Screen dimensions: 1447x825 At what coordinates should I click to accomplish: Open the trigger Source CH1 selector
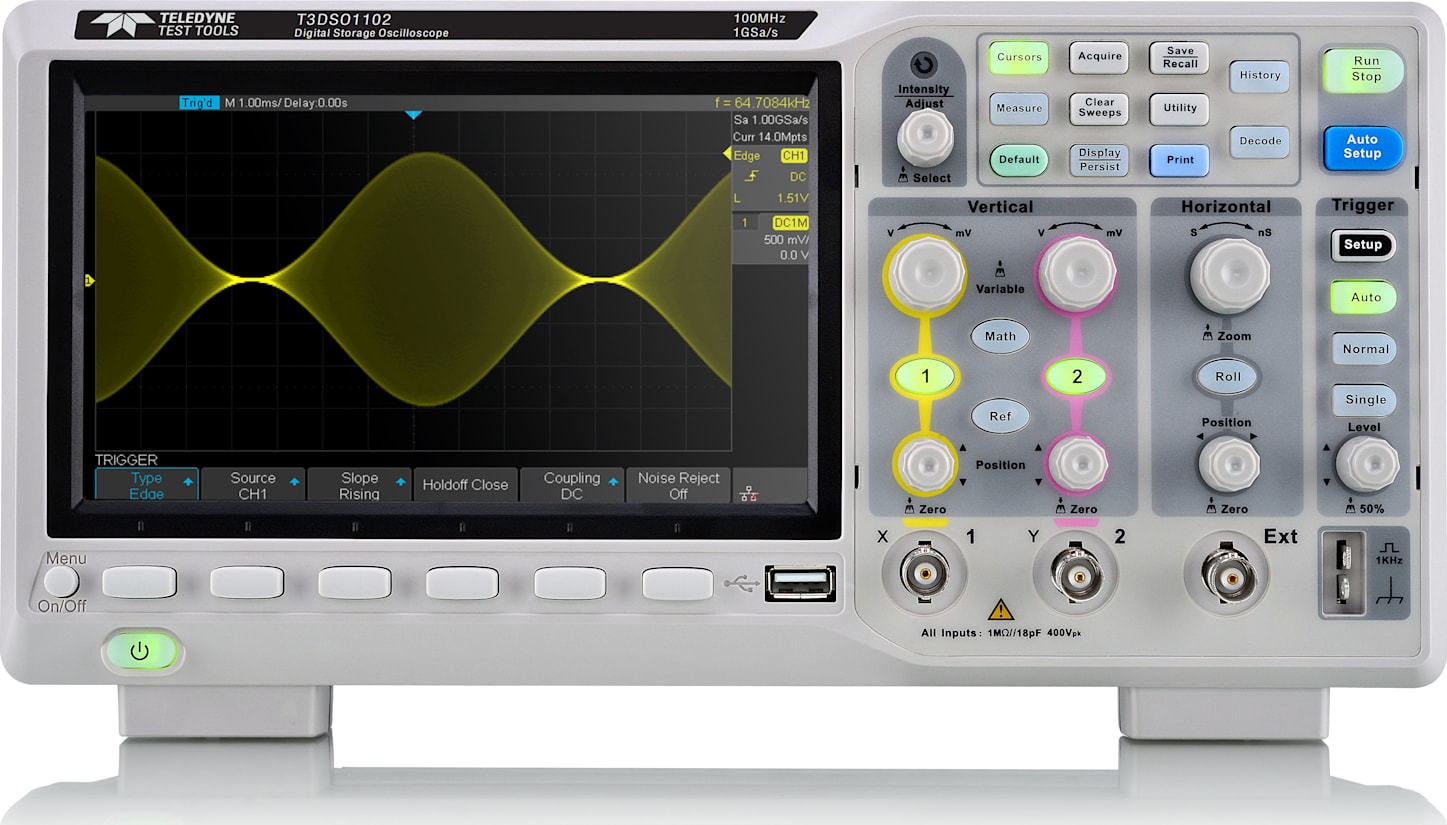[x=252, y=484]
